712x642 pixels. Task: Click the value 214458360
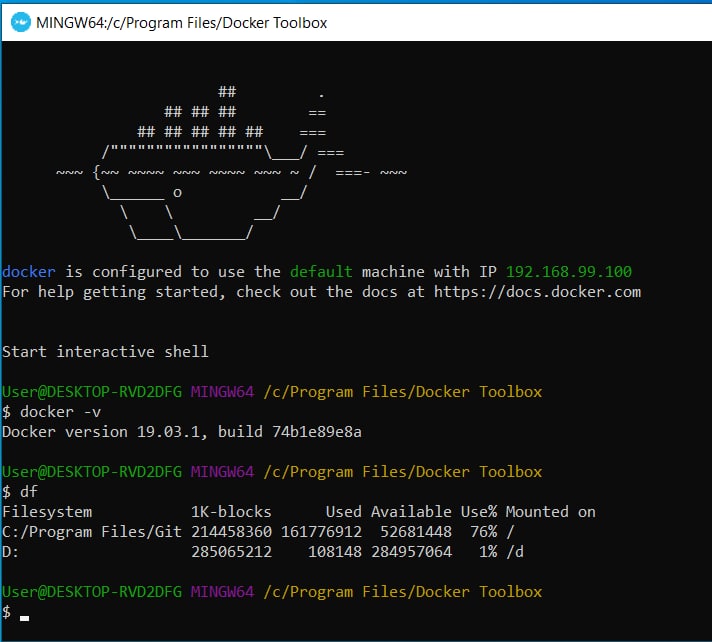tap(232, 531)
